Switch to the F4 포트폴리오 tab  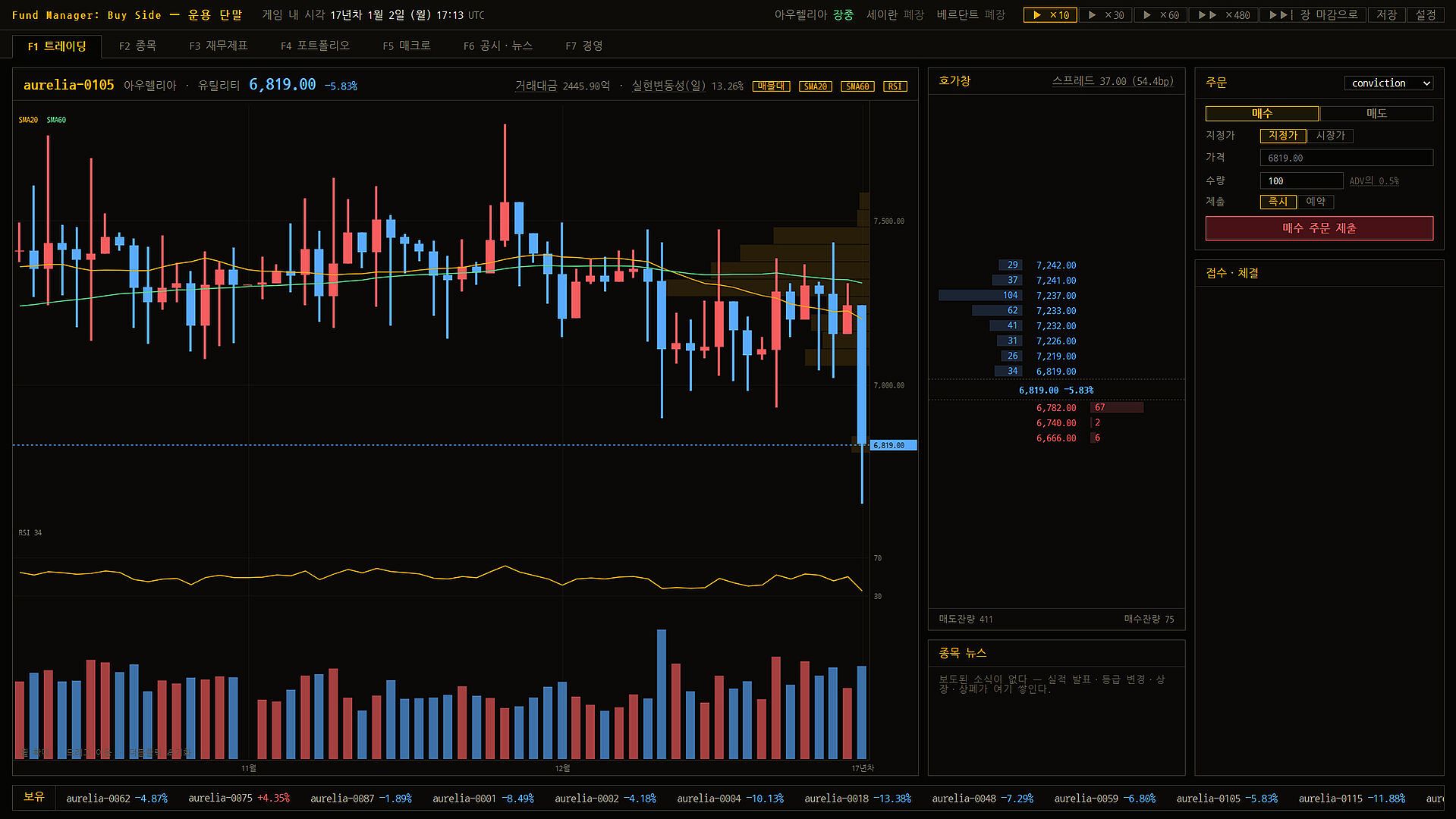pos(315,46)
